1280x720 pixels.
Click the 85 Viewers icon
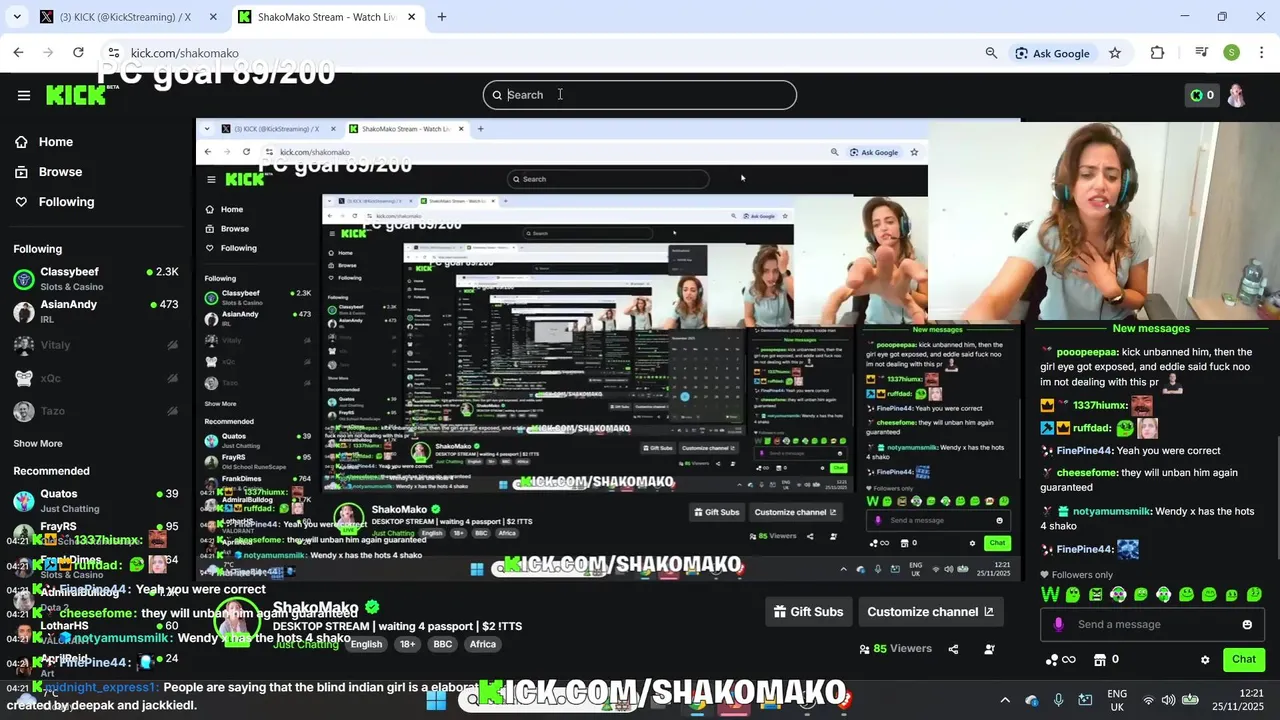pos(864,649)
